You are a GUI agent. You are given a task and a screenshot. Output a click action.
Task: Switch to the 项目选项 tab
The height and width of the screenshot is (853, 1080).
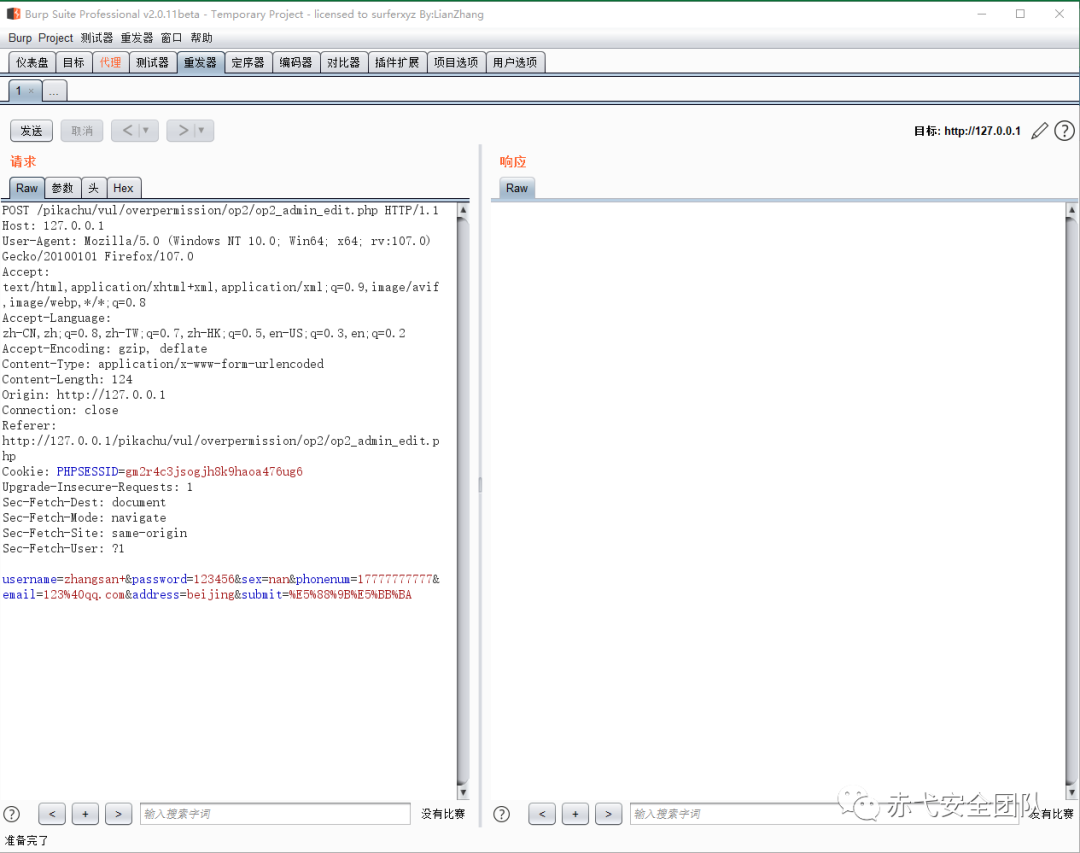[456, 63]
